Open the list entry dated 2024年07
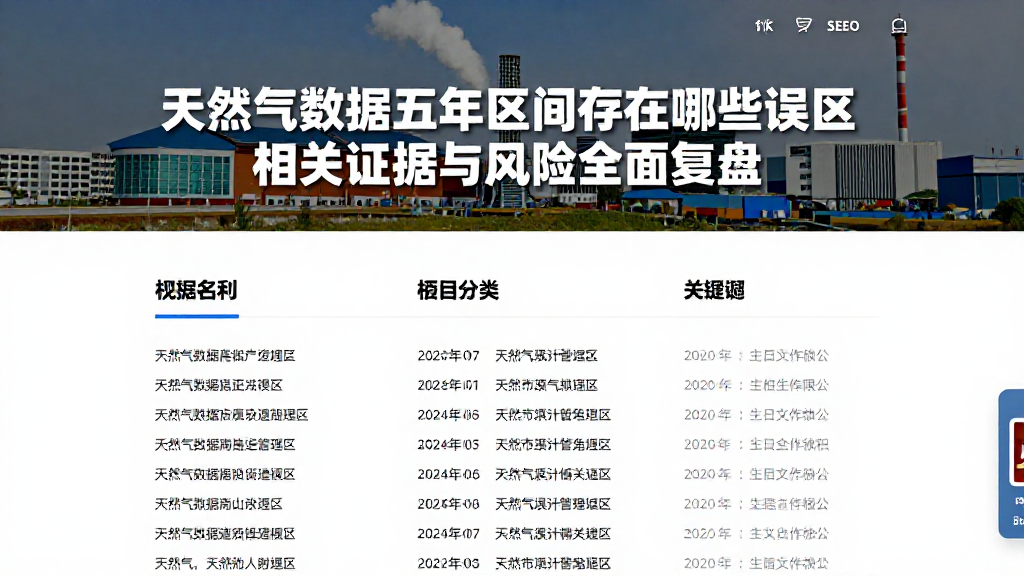The image size is (1024, 576). 514,534
